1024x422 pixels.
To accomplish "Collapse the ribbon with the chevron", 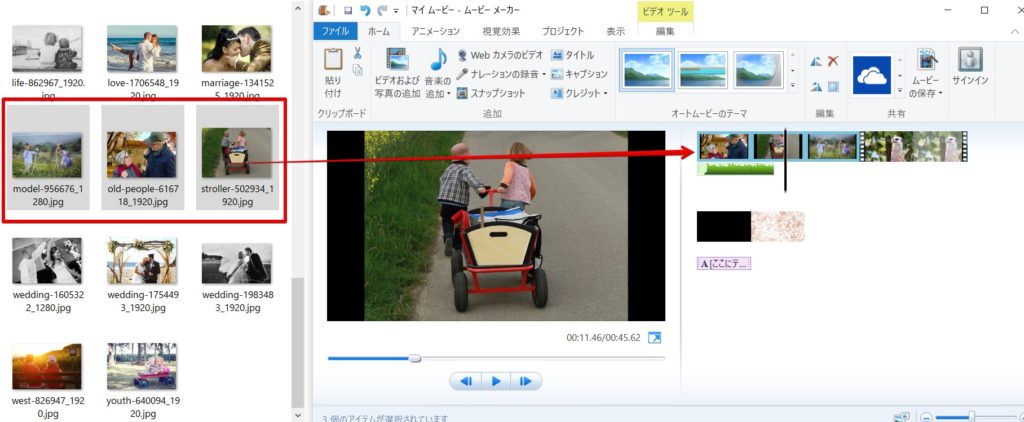I will tap(1015, 31).
